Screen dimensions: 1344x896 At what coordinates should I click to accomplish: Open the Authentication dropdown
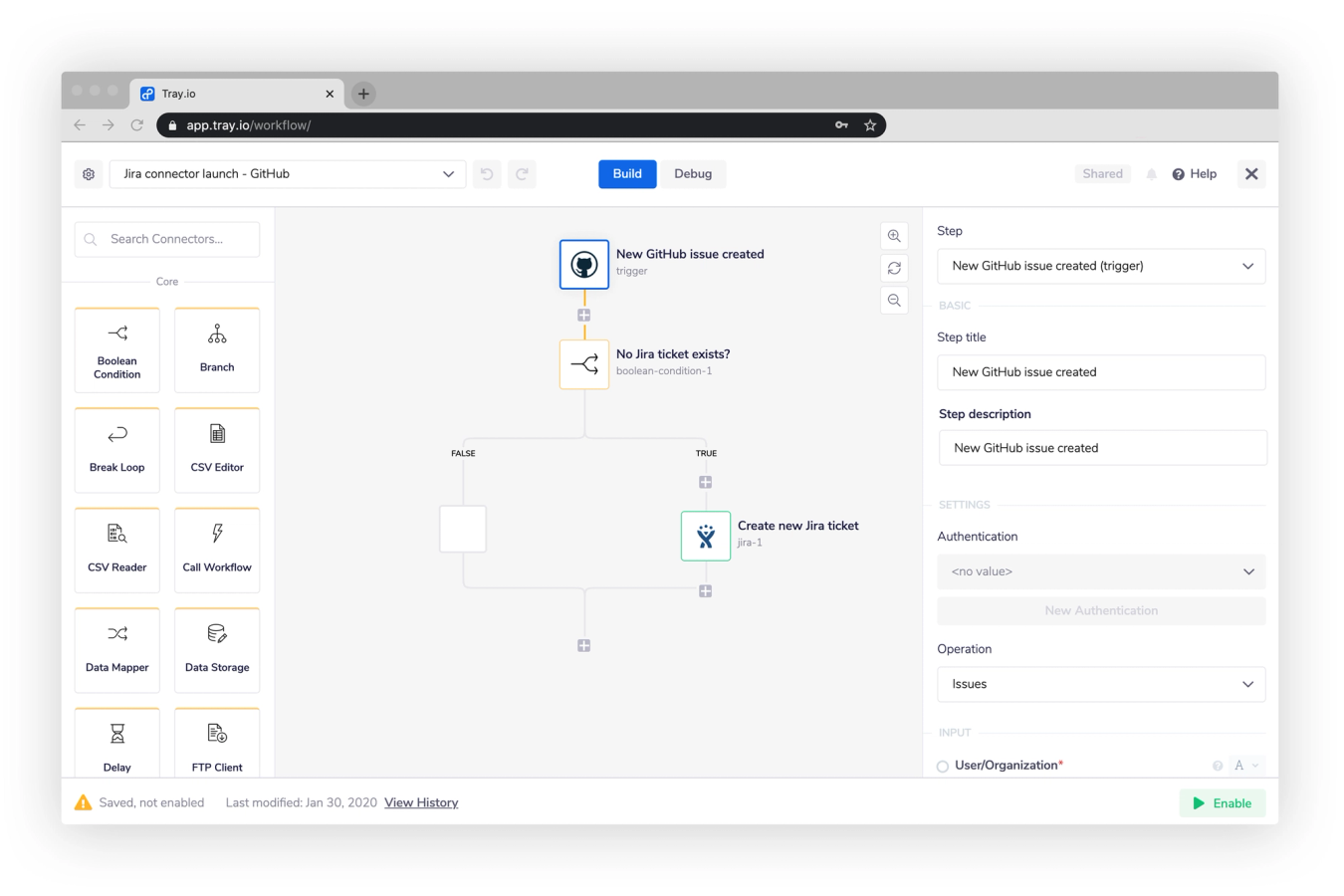(x=1101, y=571)
